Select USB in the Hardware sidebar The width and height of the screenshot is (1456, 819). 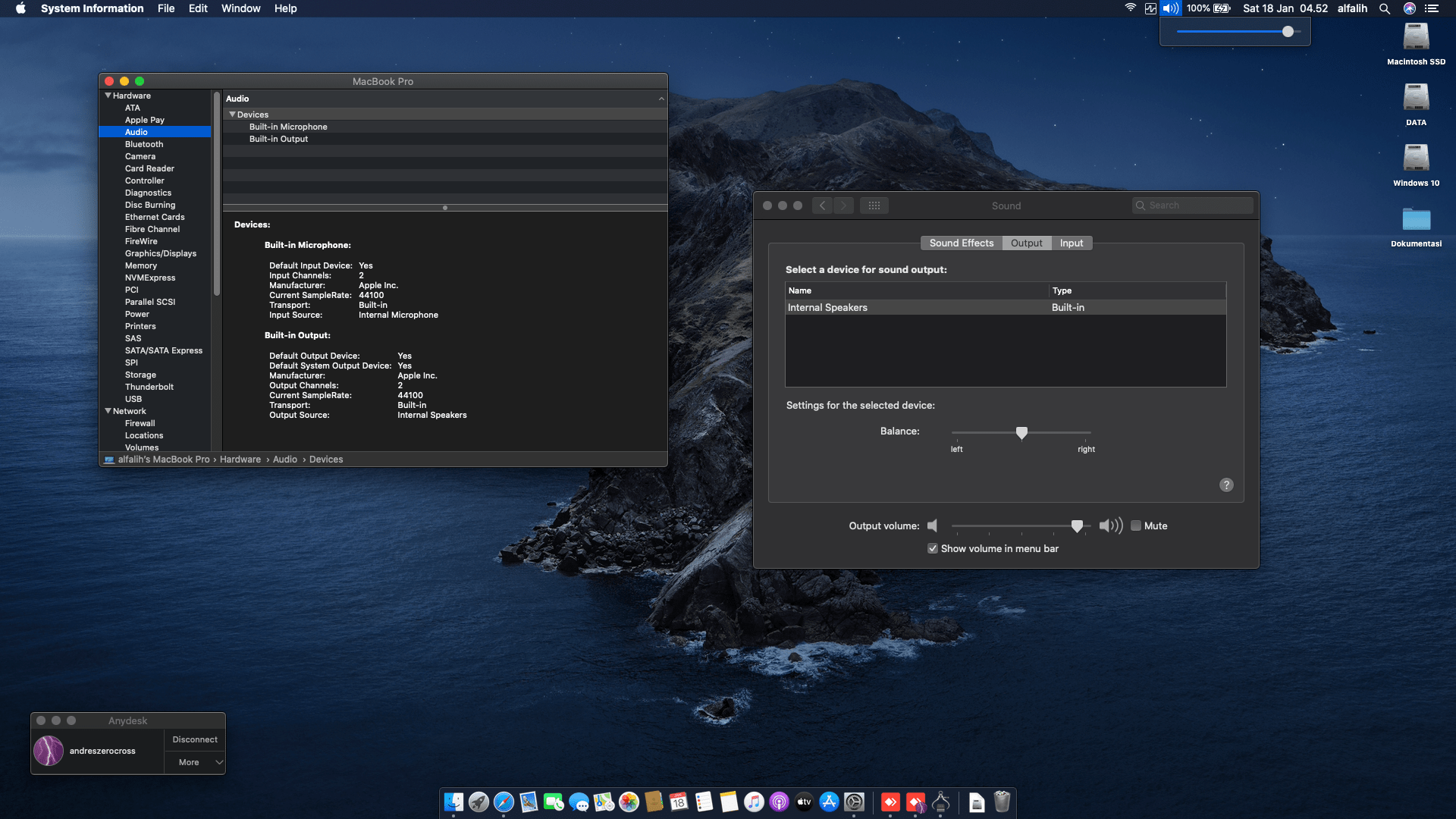click(x=133, y=399)
